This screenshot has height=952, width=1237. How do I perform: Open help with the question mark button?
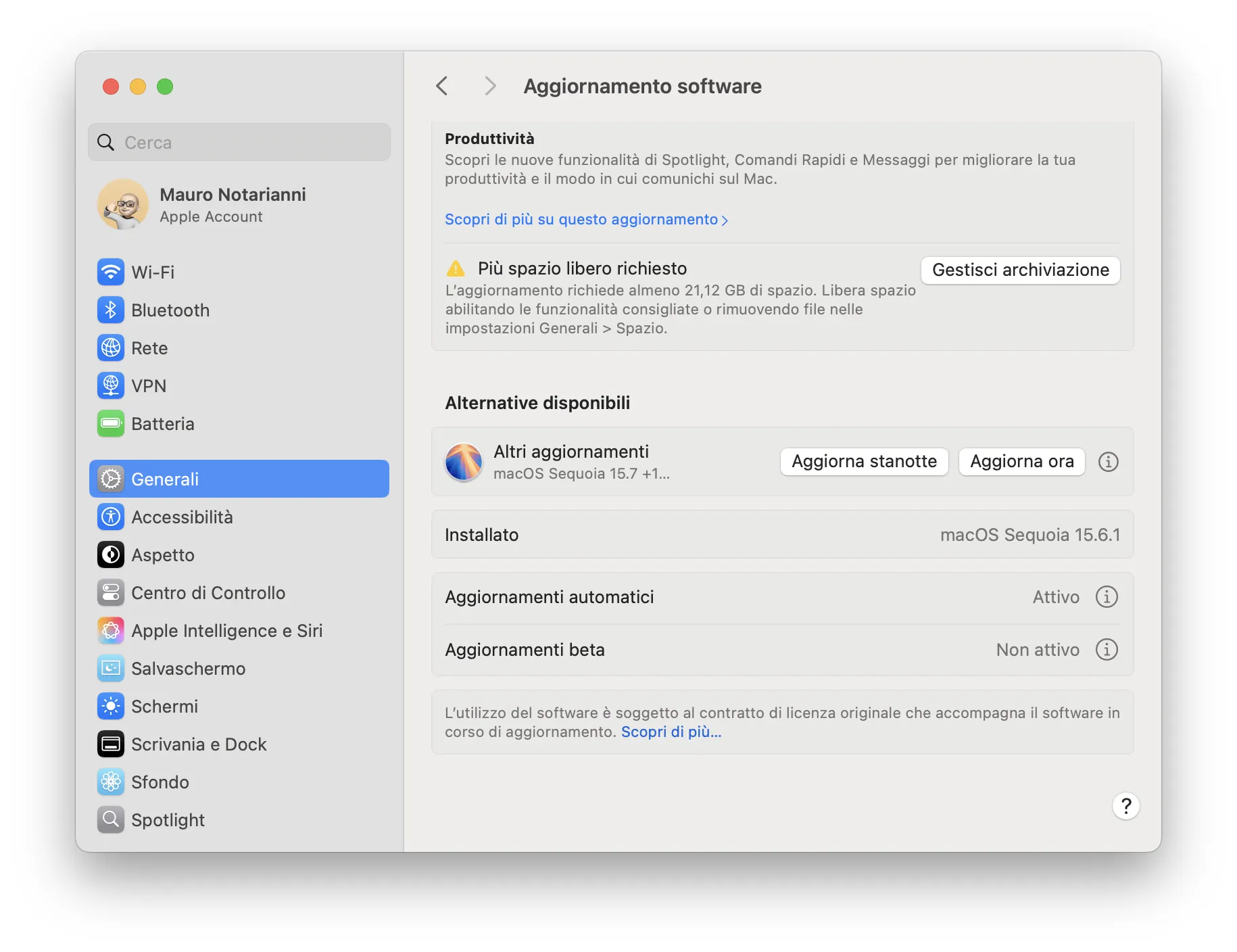click(x=1125, y=806)
